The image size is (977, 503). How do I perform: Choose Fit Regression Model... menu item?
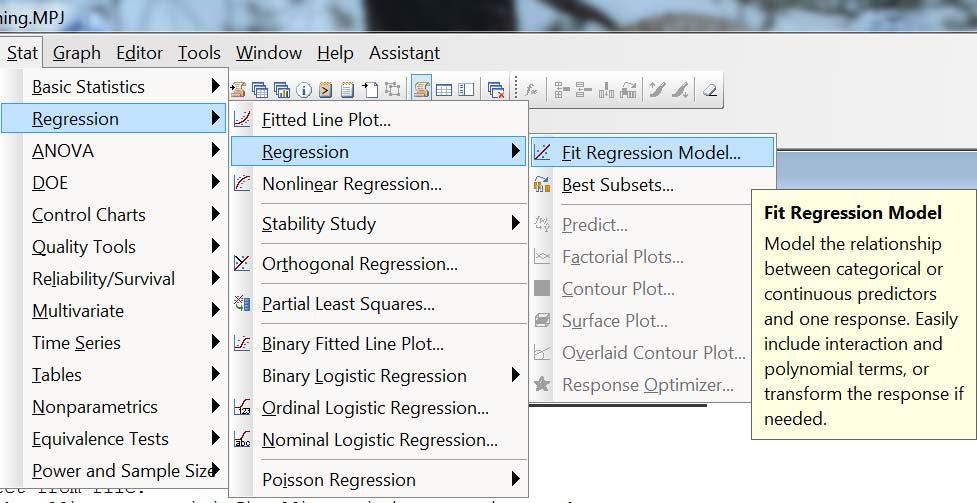click(x=652, y=153)
